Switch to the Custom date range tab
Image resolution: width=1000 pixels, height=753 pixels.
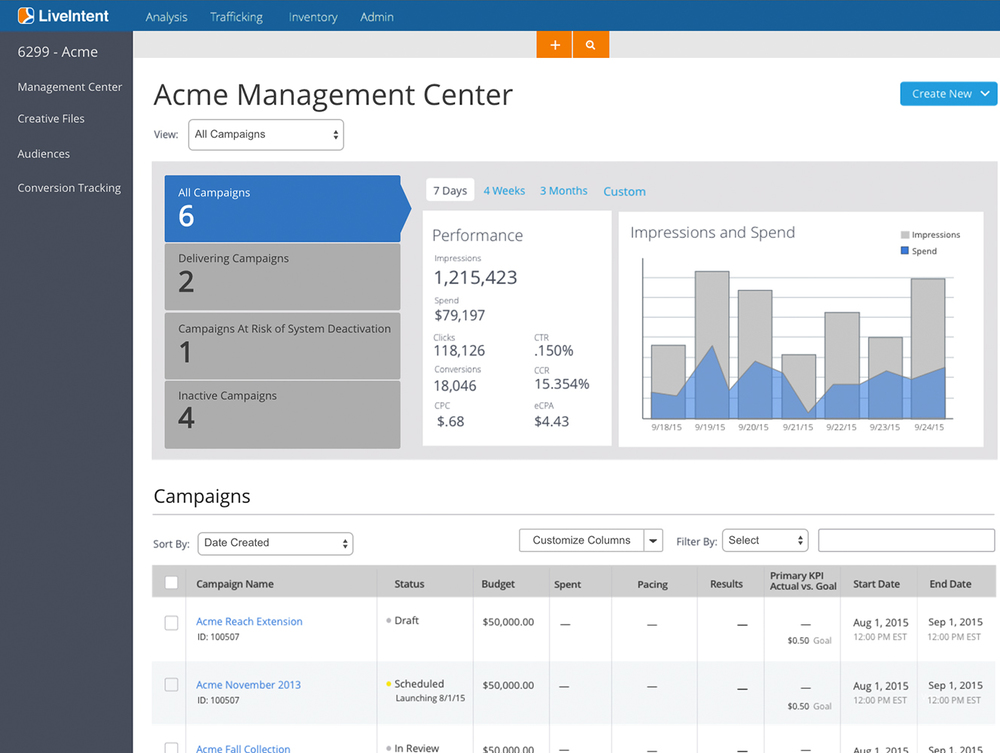tap(624, 191)
